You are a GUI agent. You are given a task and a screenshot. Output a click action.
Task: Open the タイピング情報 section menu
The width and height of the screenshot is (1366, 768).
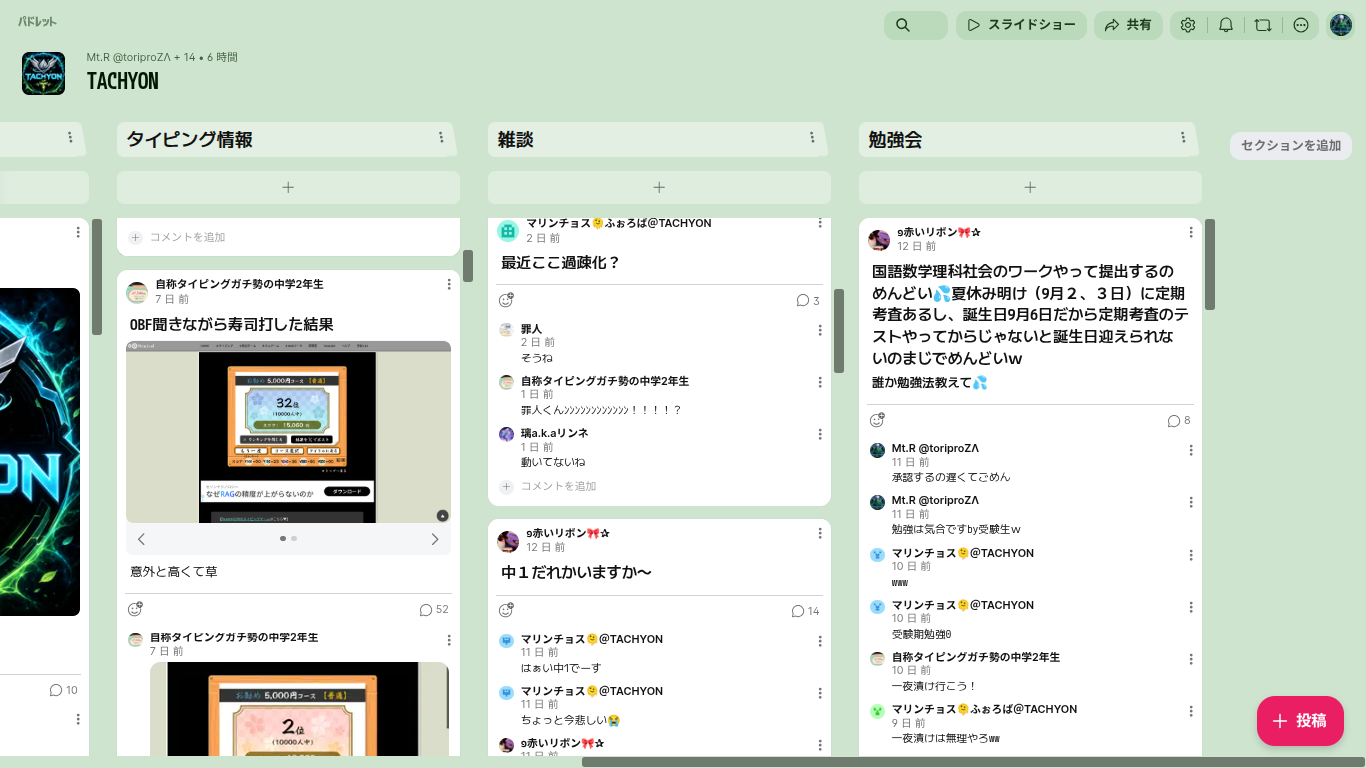(441, 138)
